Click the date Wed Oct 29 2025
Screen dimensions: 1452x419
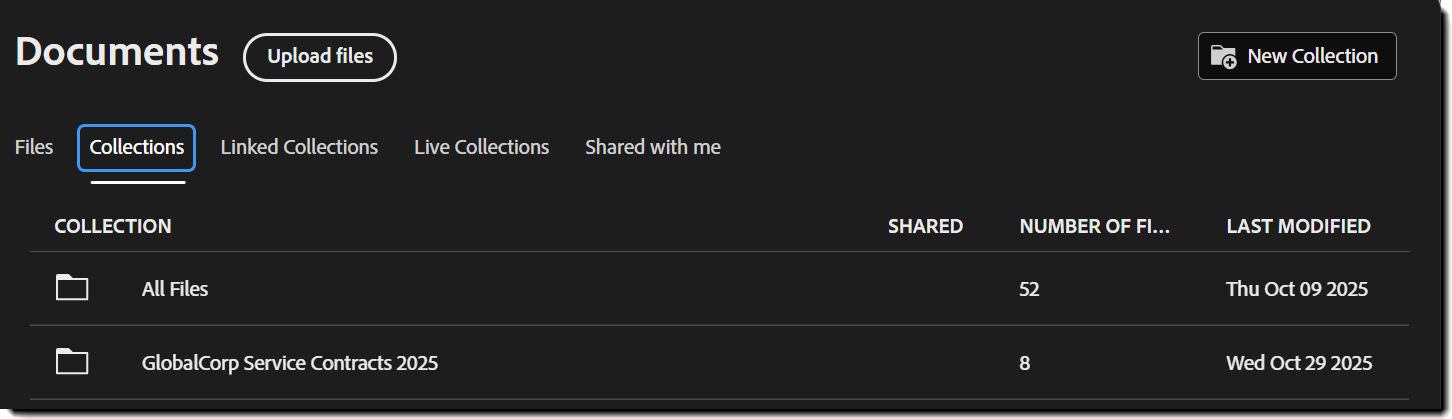(1299, 363)
